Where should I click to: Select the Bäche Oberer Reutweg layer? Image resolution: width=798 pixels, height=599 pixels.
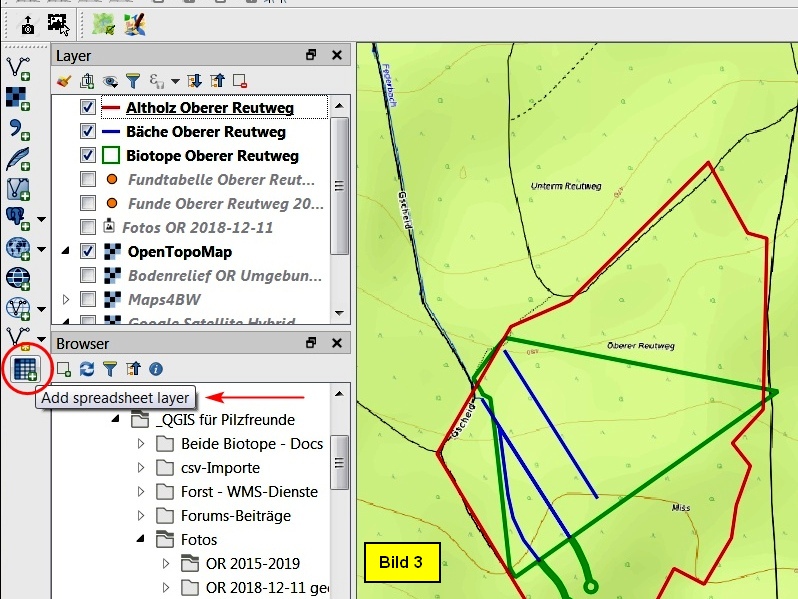click(206, 131)
